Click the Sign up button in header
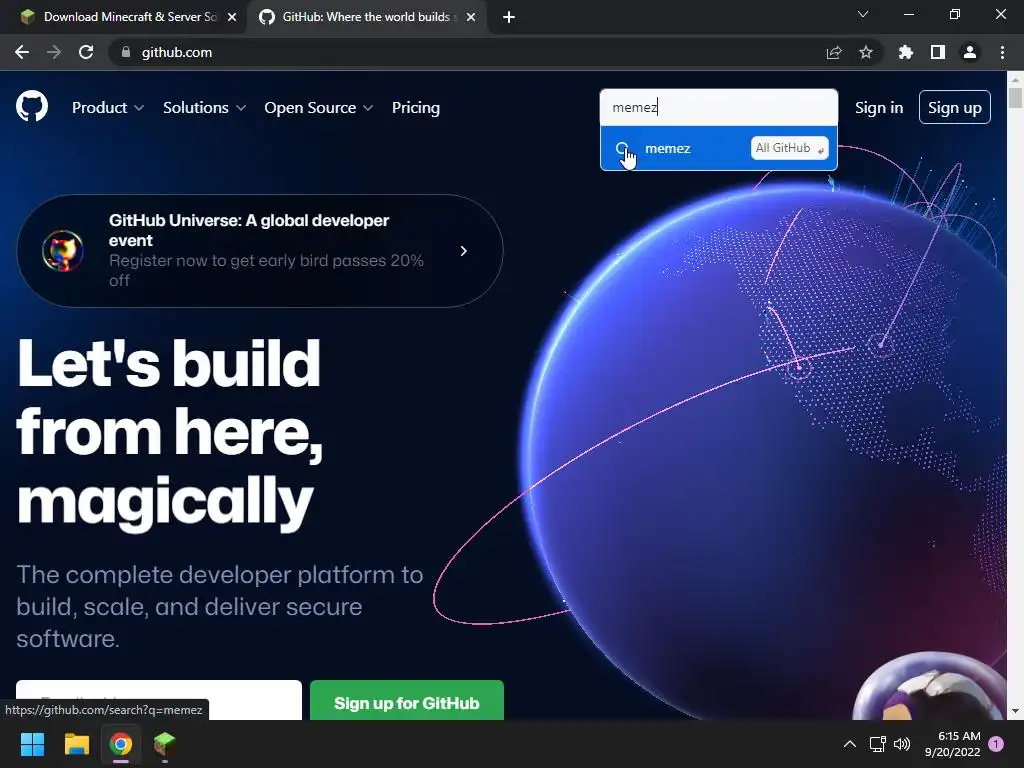 pos(955,107)
